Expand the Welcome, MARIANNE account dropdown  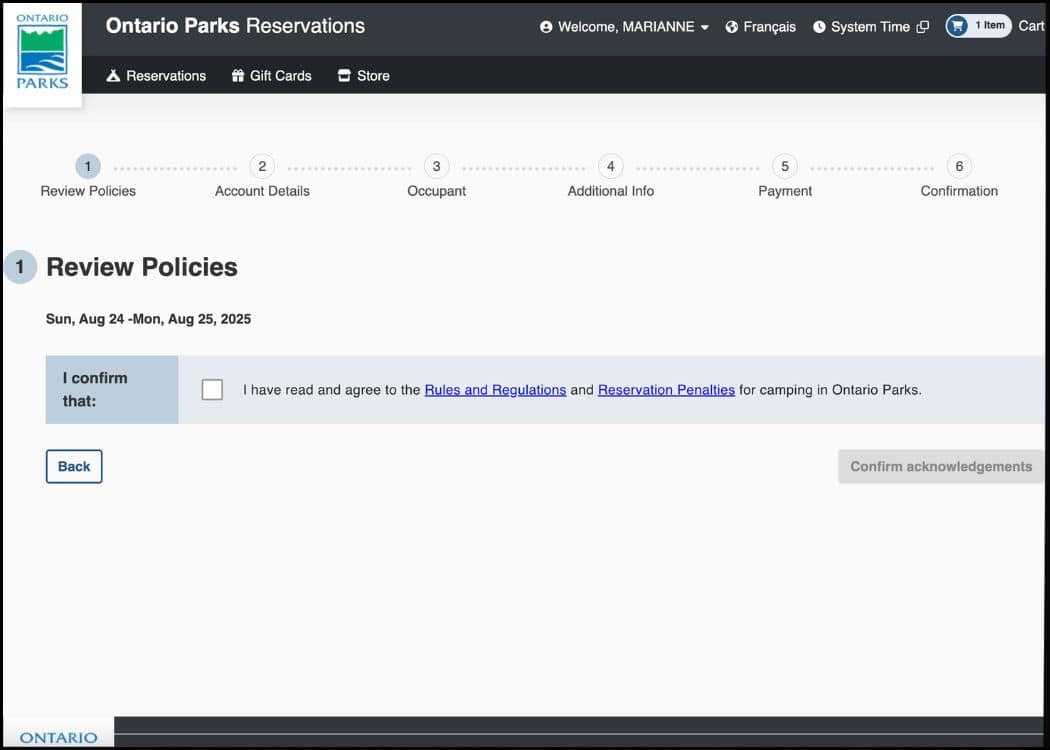[625, 27]
